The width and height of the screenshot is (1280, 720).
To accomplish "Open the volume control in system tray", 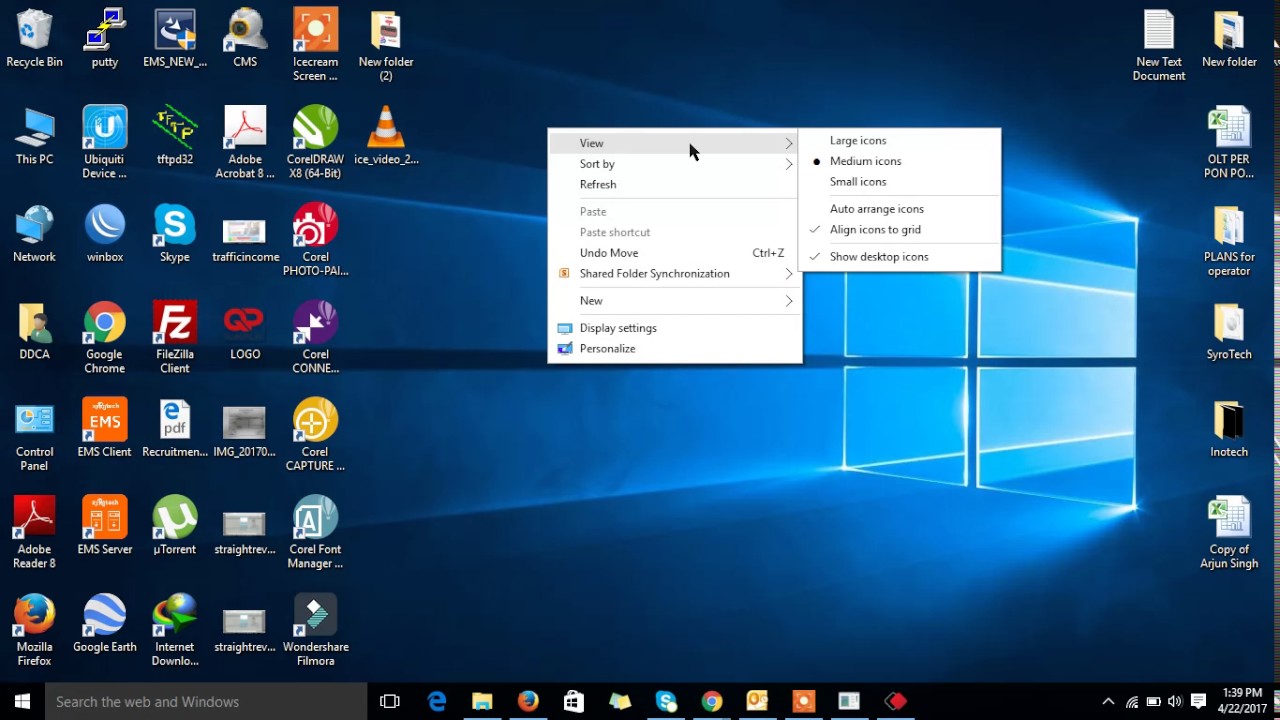I will (x=1175, y=702).
